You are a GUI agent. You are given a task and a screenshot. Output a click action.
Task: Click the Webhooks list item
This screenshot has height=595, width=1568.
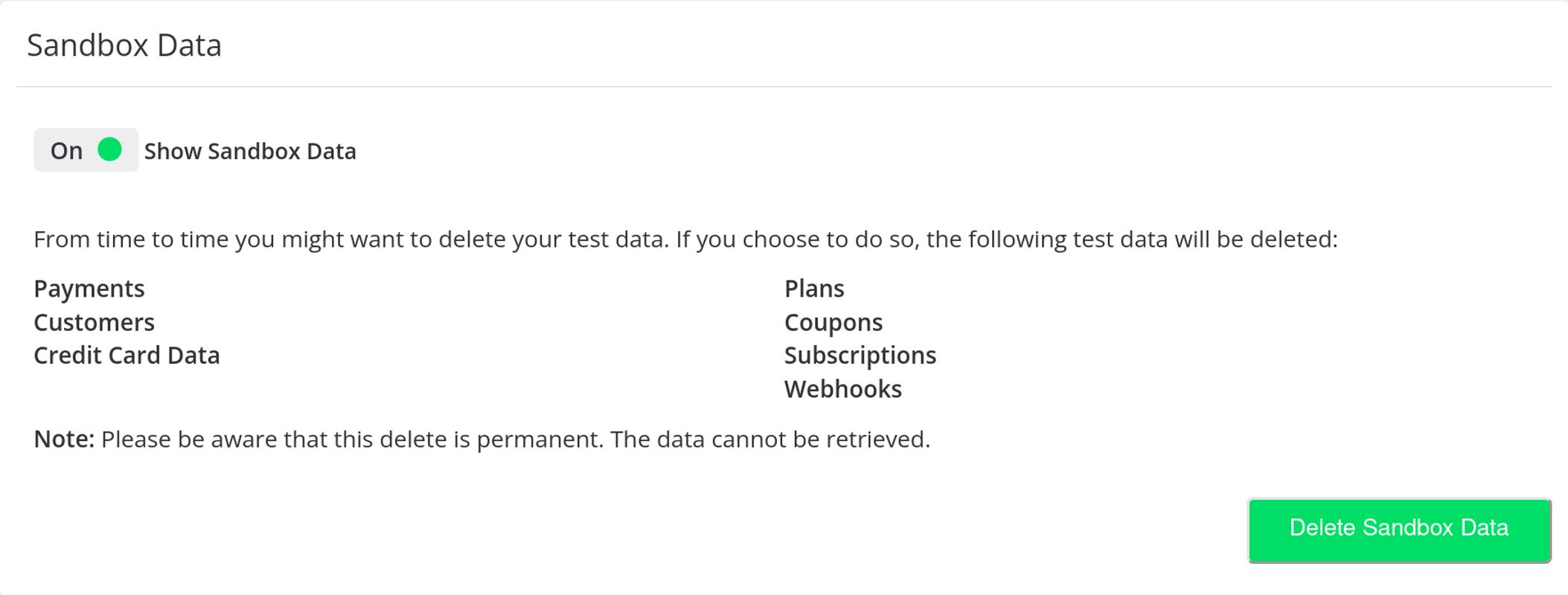point(842,388)
